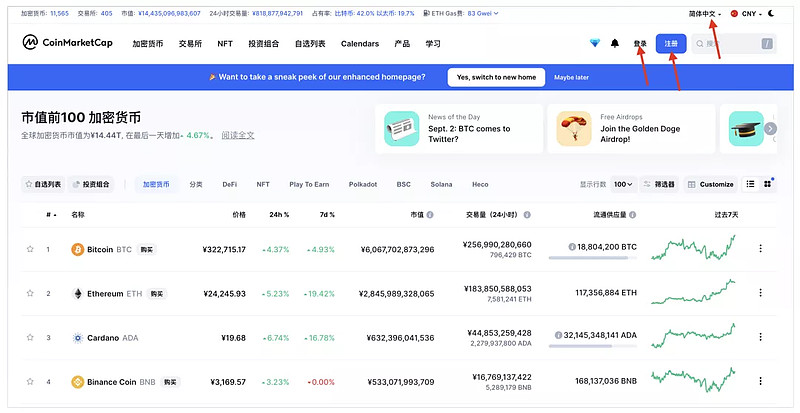This screenshot has width=800, height=413.
Task: Open the Bitcoin 7-day sparkline chart
Action: [x=693, y=248]
